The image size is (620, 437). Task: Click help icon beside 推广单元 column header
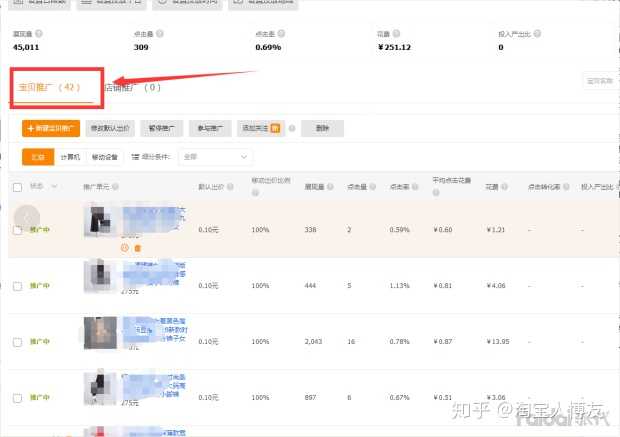[x=113, y=187]
